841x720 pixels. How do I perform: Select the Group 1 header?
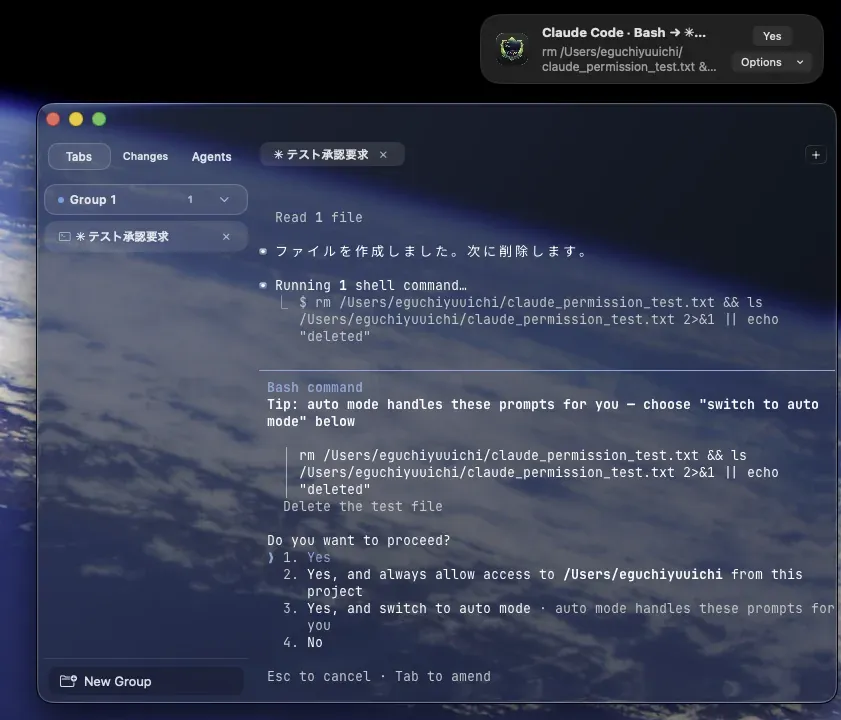(x=146, y=200)
